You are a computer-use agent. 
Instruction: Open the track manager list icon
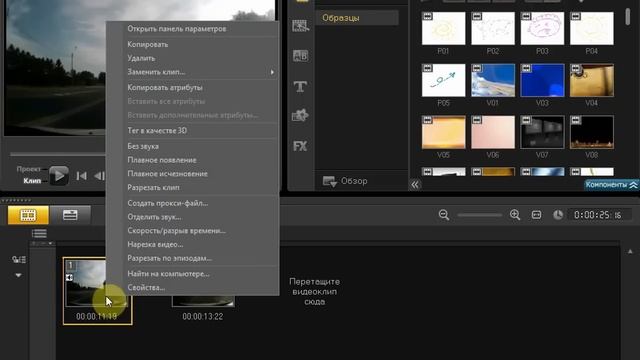tap(39, 233)
